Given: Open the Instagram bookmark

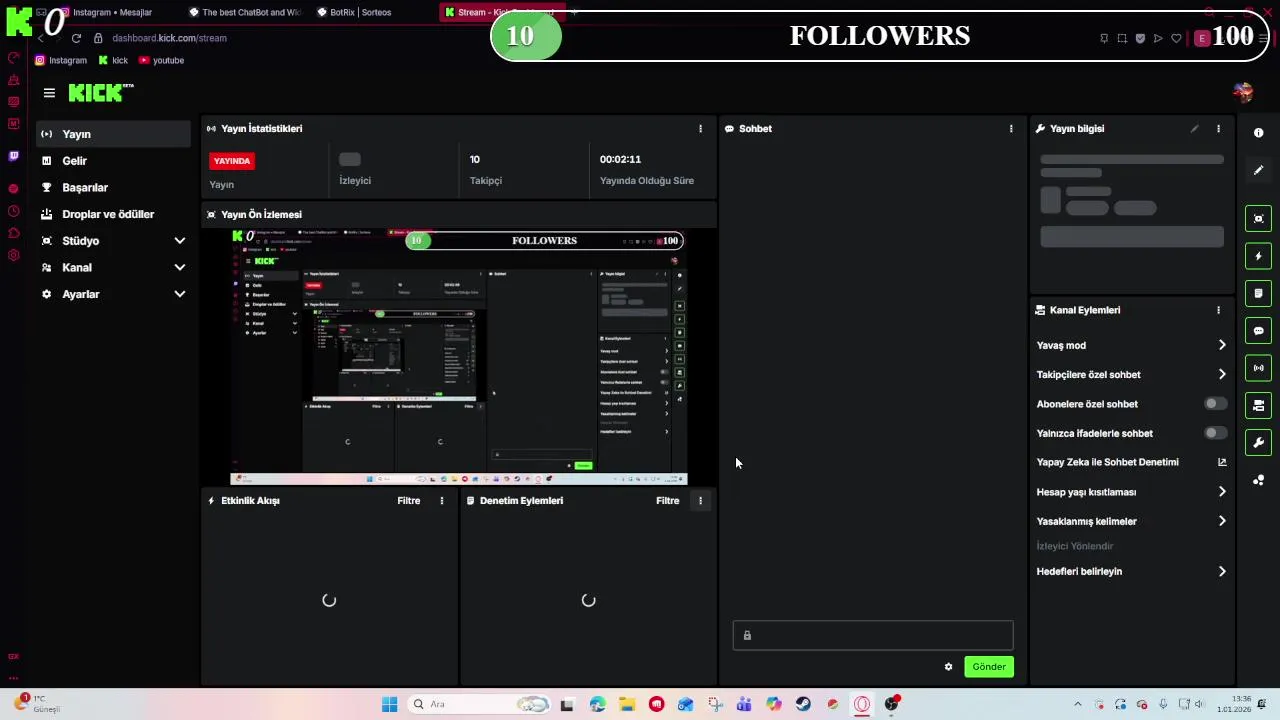Looking at the screenshot, I should coord(61,60).
